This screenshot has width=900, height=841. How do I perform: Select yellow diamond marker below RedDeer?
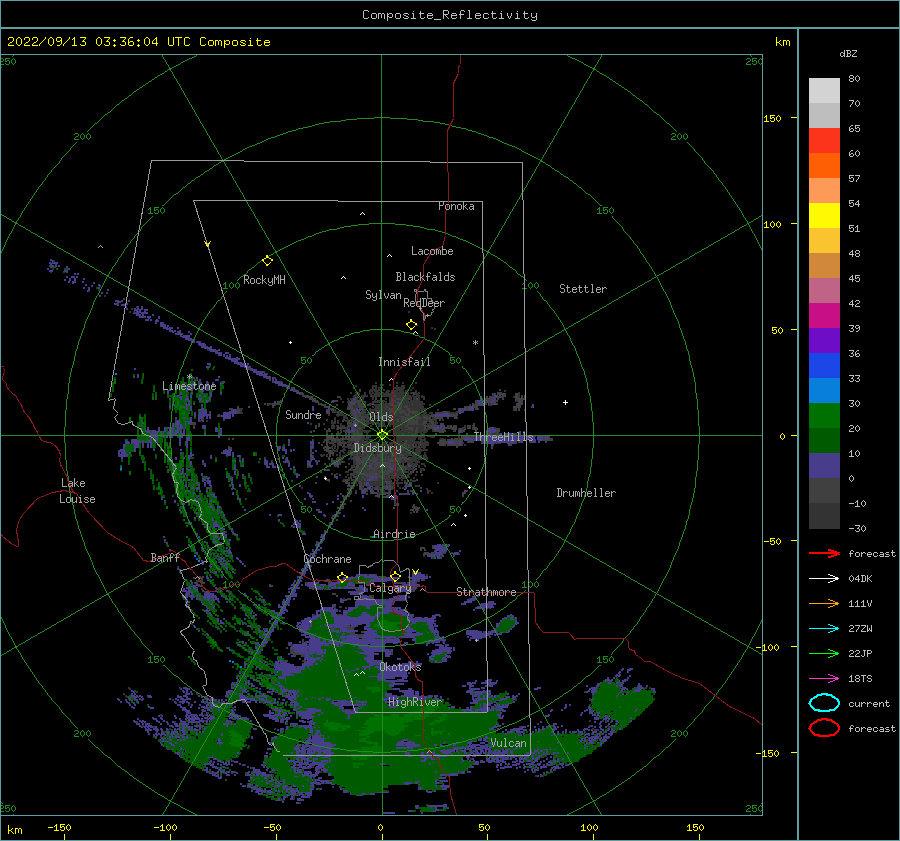click(412, 325)
